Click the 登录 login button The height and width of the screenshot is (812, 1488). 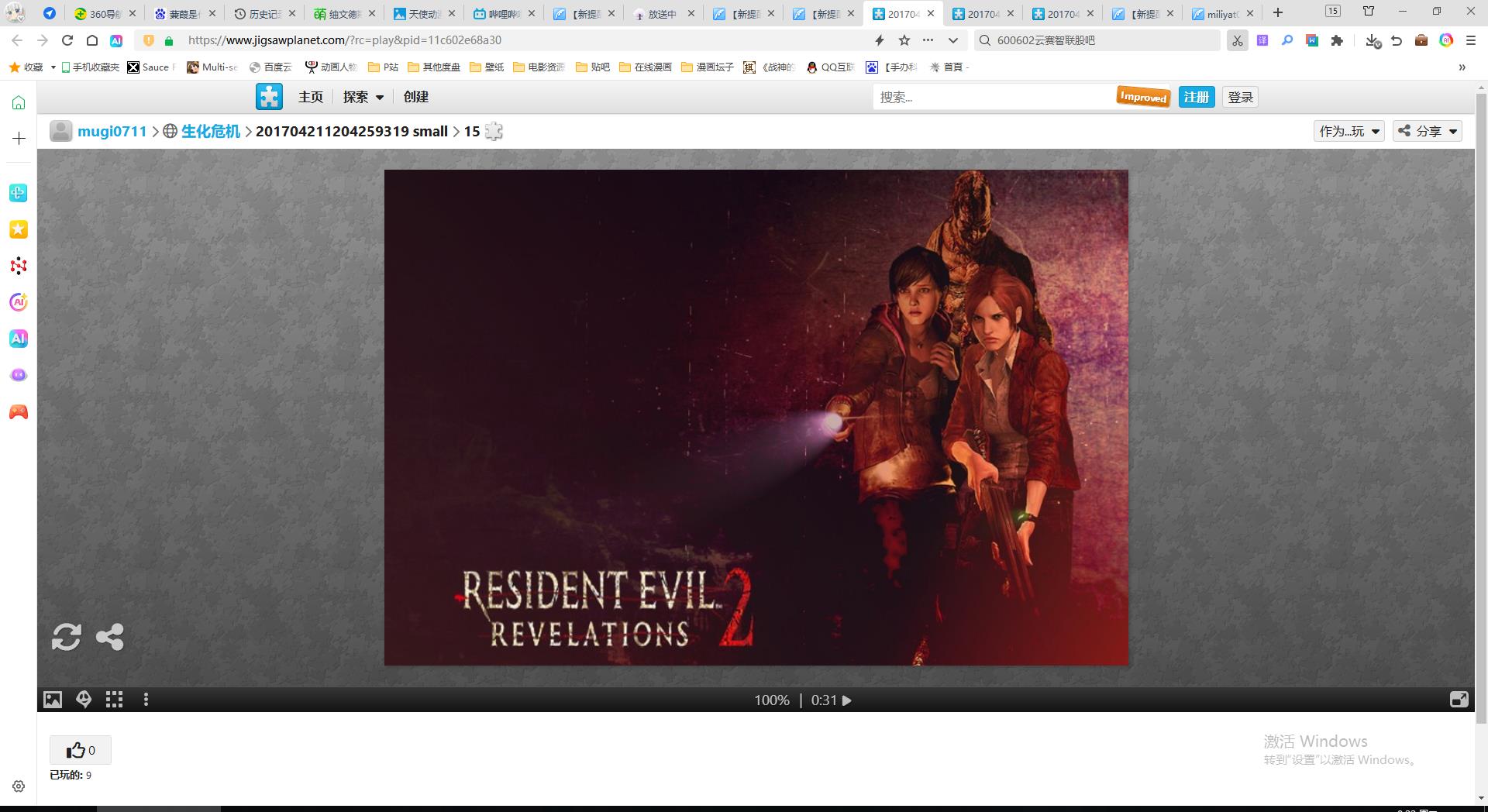1240,97
